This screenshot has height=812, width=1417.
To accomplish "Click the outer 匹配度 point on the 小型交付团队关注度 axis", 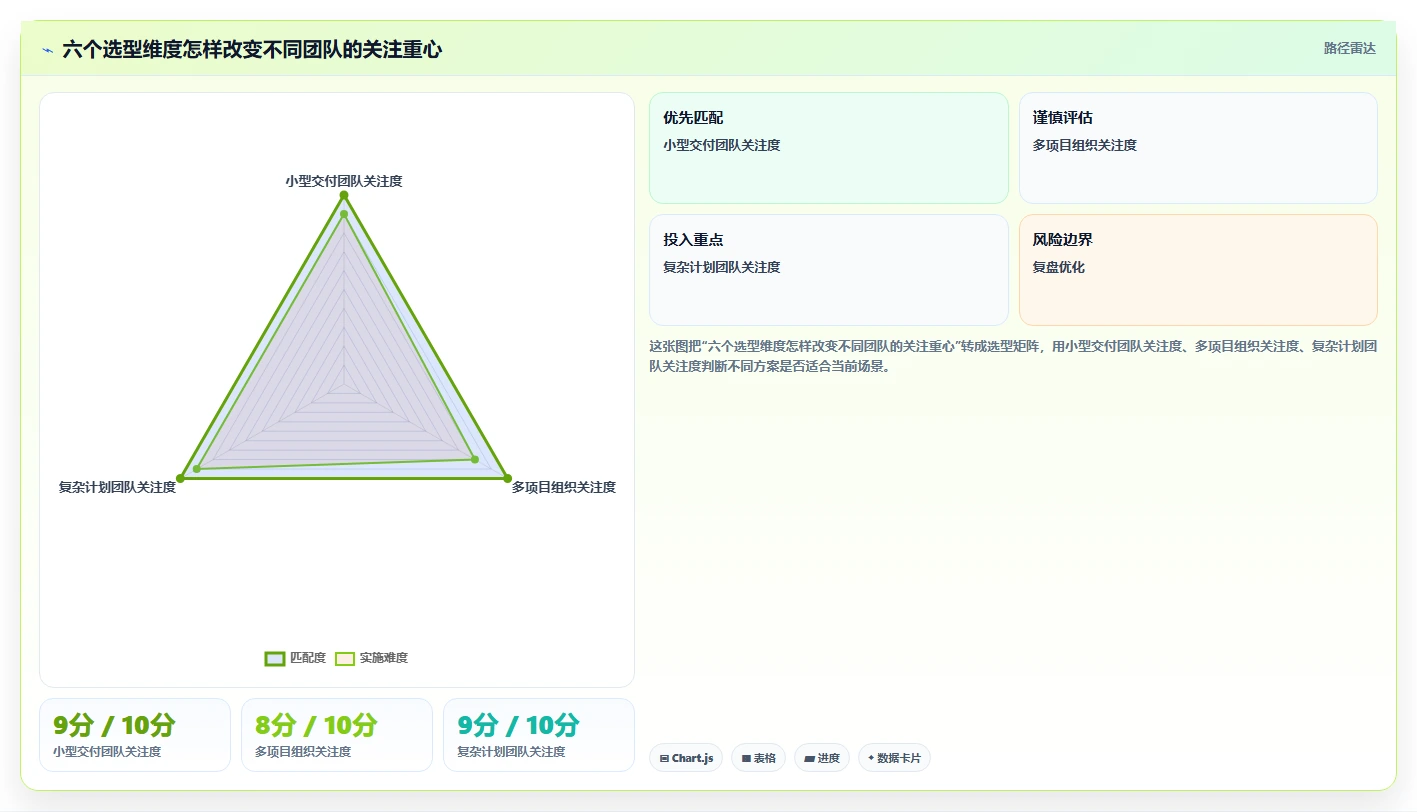I will pyautogui.click(x=343, y=195).
